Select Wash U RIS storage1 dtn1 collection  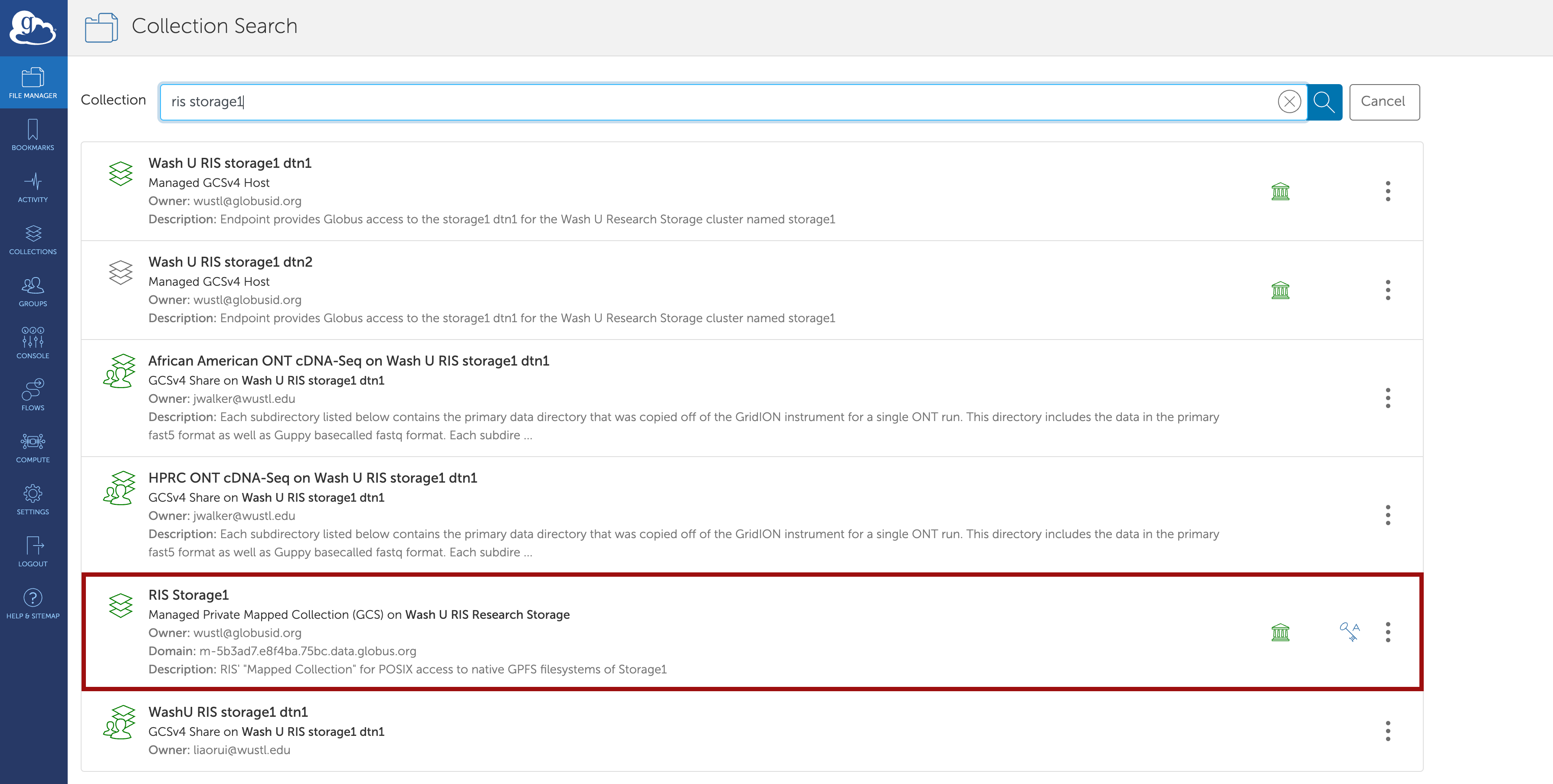click(x=229, y=163)
